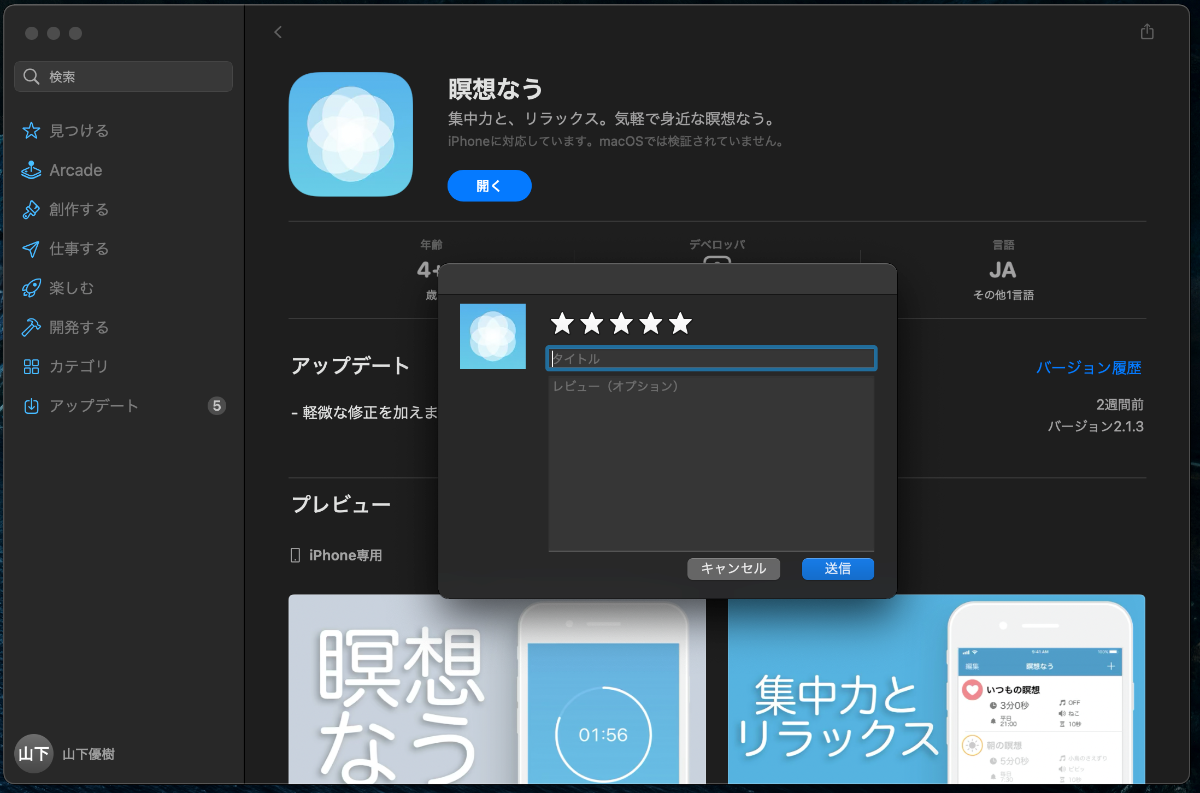
Task: Set rating to four stars
Action: tap(651, 323)
